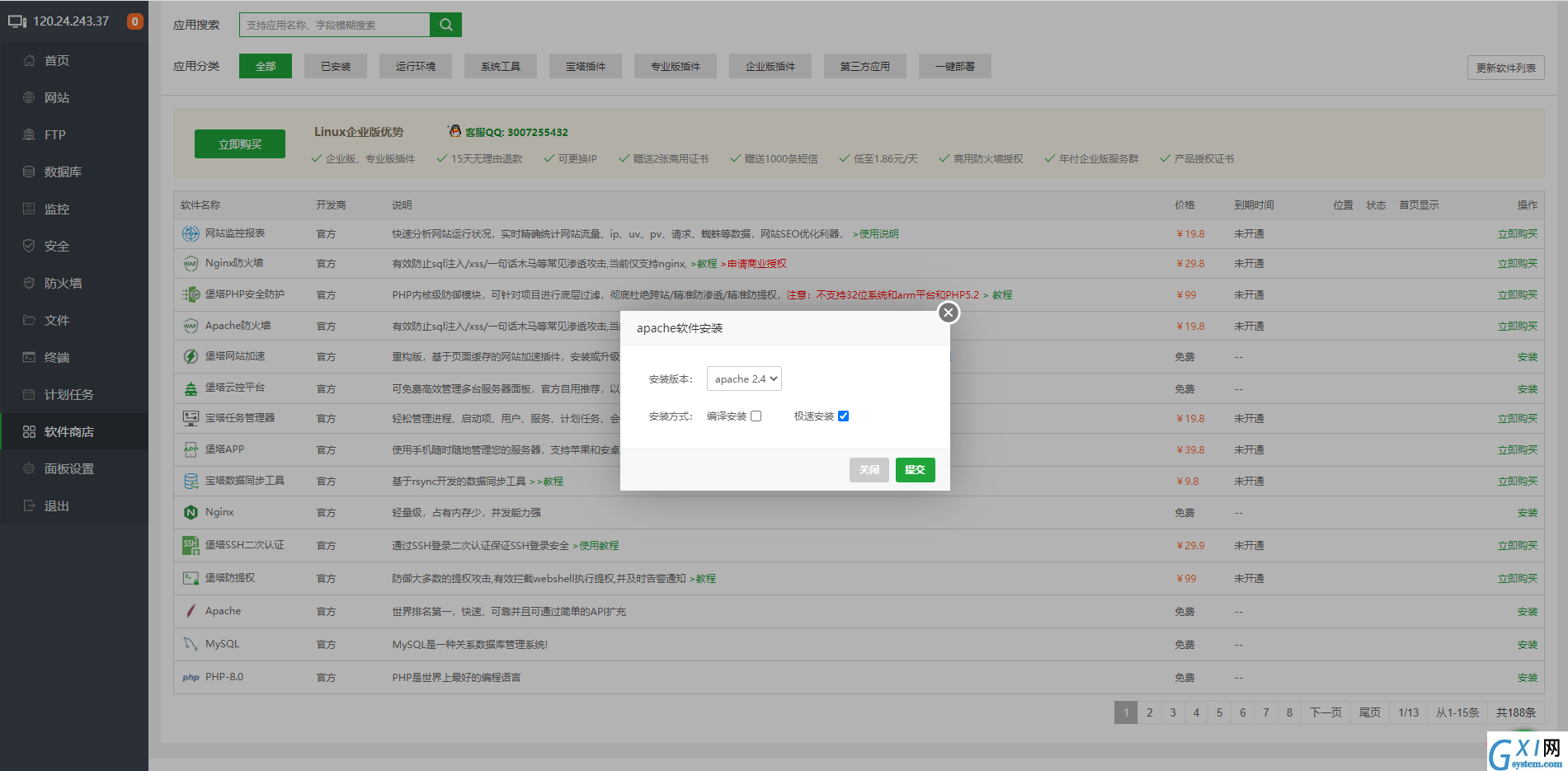This screenshot has width=1568, height=771.
Task: Open 面板设置 in sidebar
Action: click(x=74, y=468)
